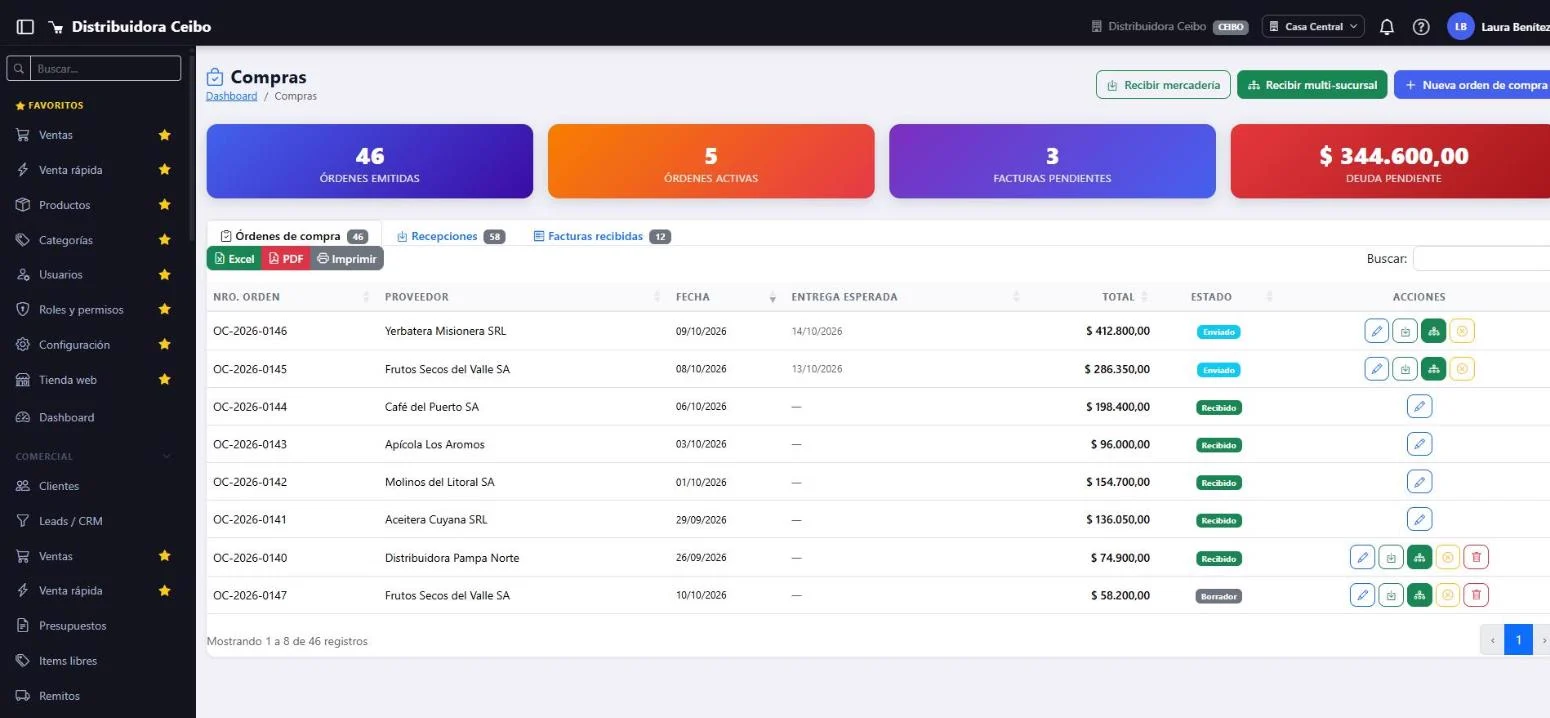Toggle the Usuarios favorite star

(165, 275)
